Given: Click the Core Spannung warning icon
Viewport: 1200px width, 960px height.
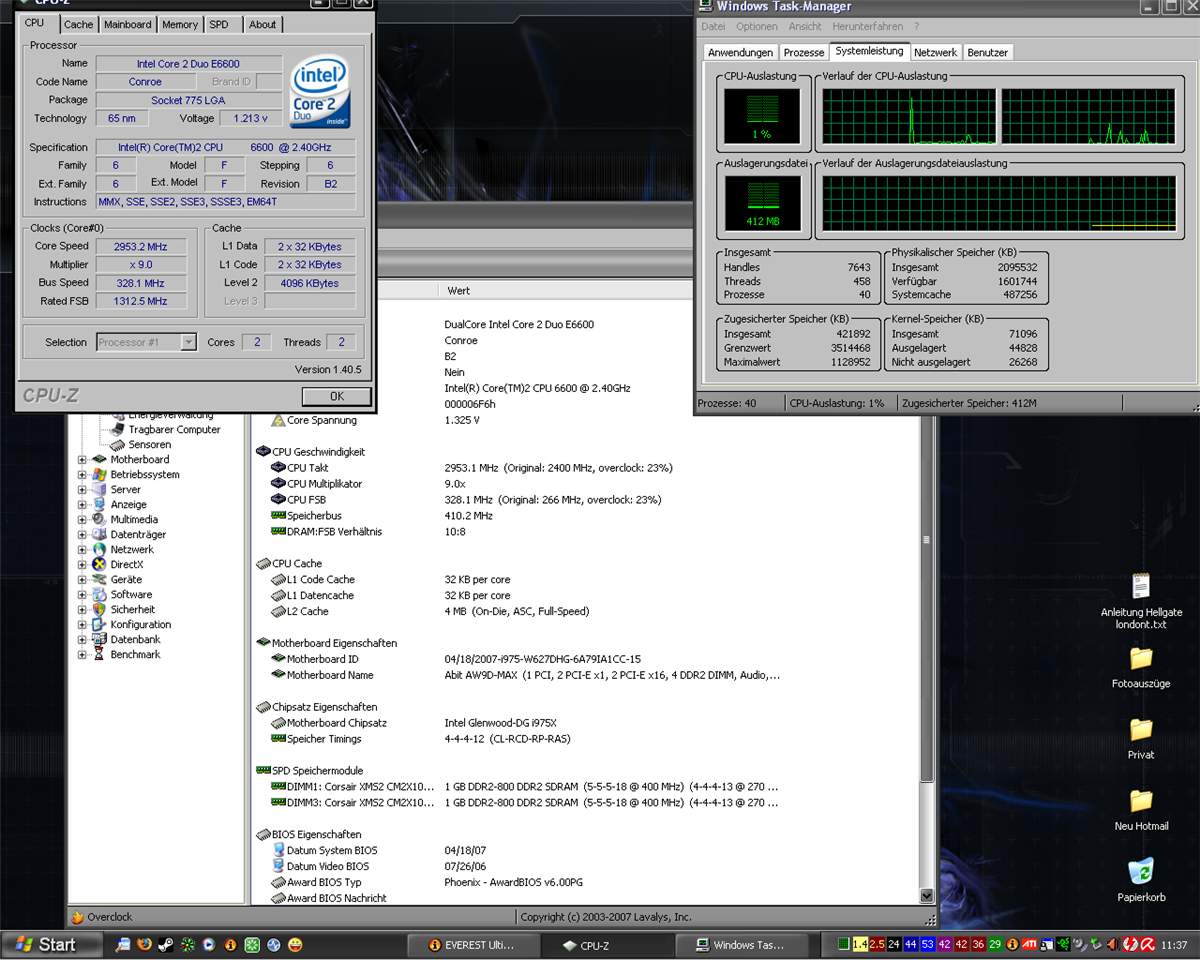Looking at the screenshot, I should pos(279,421).
